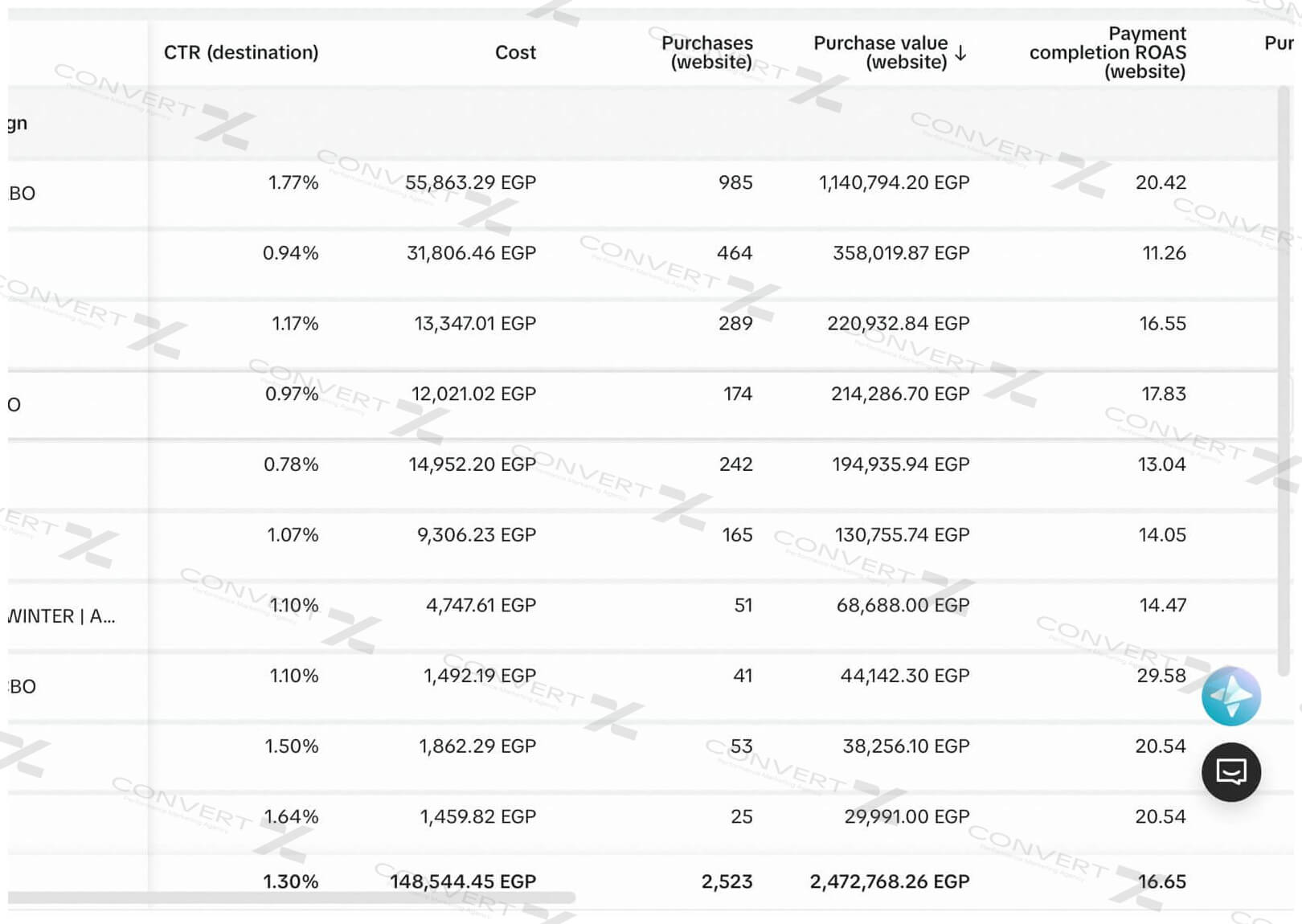Select the 55,863.29 EGP cost cell
Image resolution: width=1302 pixels, height=924 pixels.
pyautogui.click(x=470, y=182)
